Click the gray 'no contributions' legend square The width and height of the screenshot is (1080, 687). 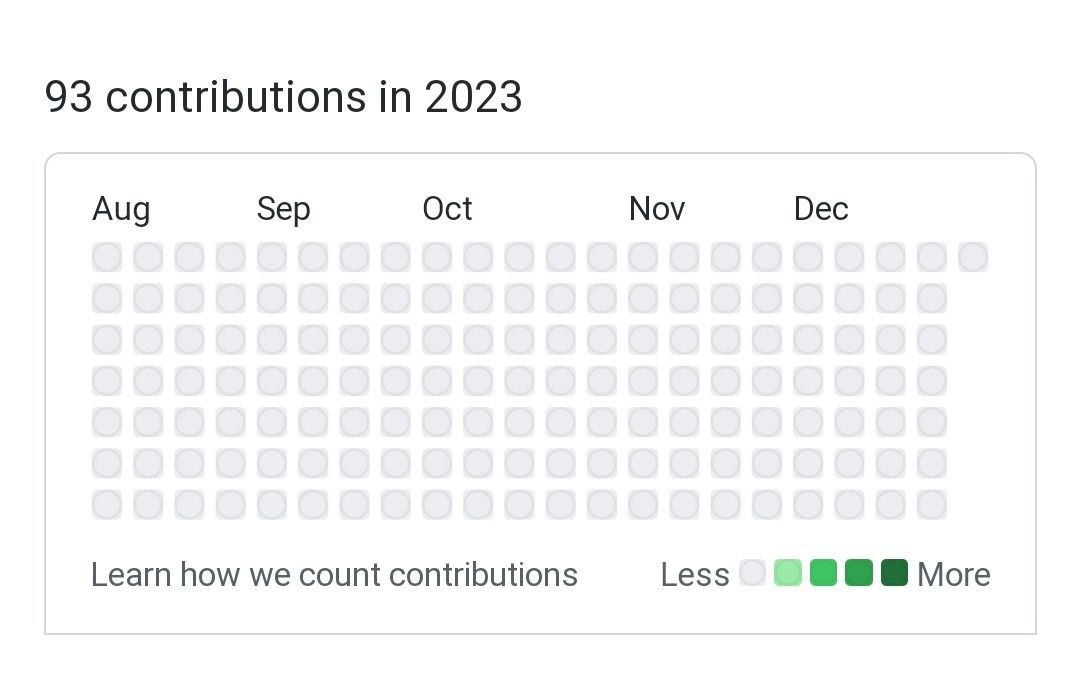(752, 572)
